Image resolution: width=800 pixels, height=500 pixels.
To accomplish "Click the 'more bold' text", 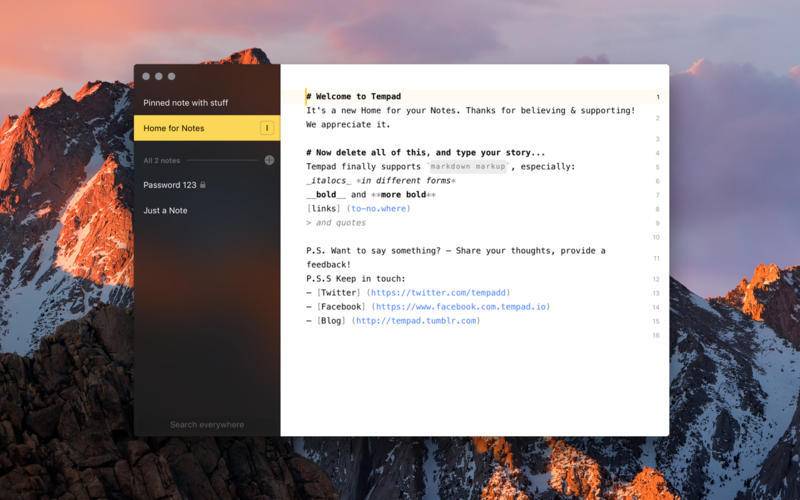I will (x=404, y=194).
